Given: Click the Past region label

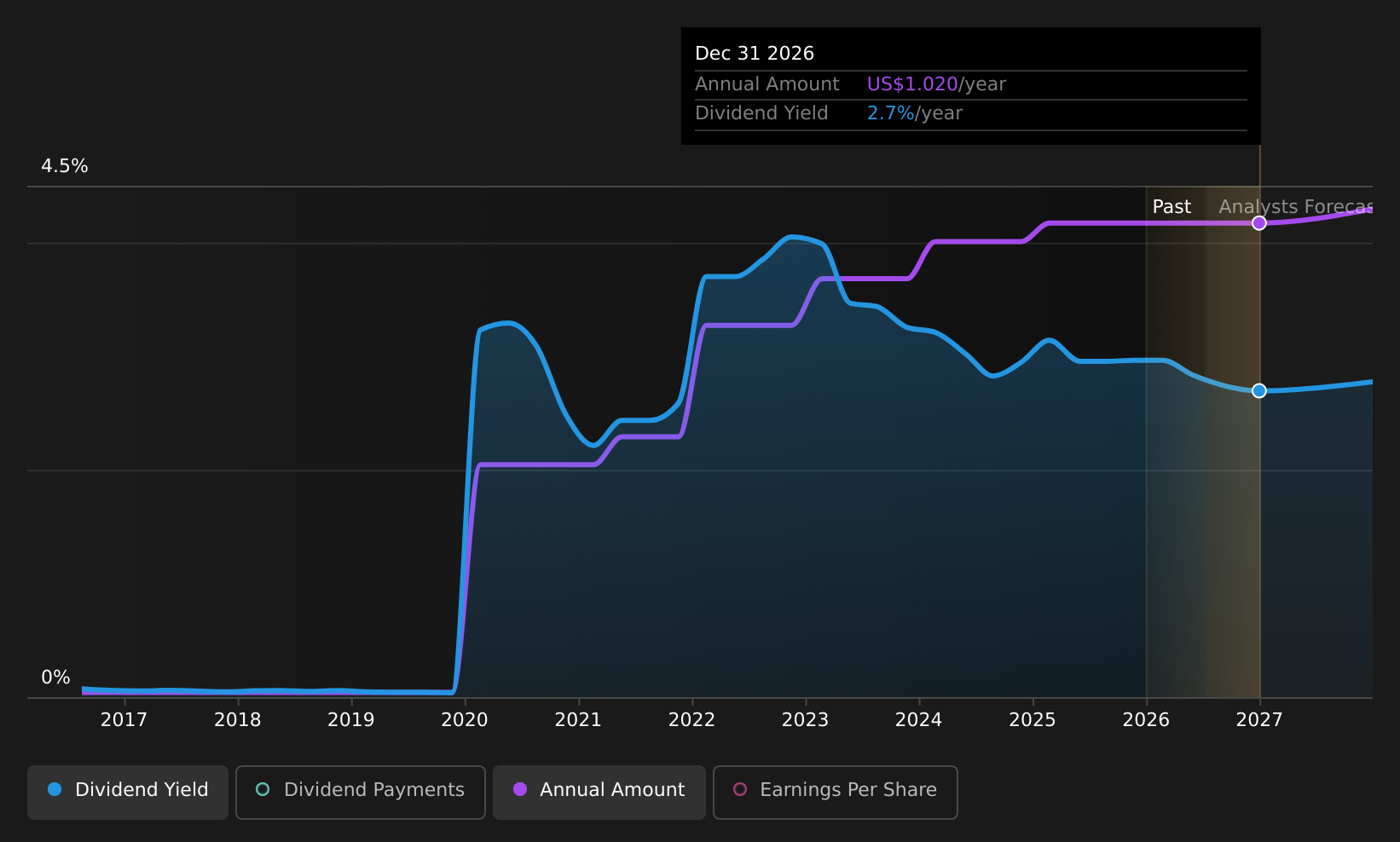Looking at the screenshot, I should click(x=1171, y=207).
